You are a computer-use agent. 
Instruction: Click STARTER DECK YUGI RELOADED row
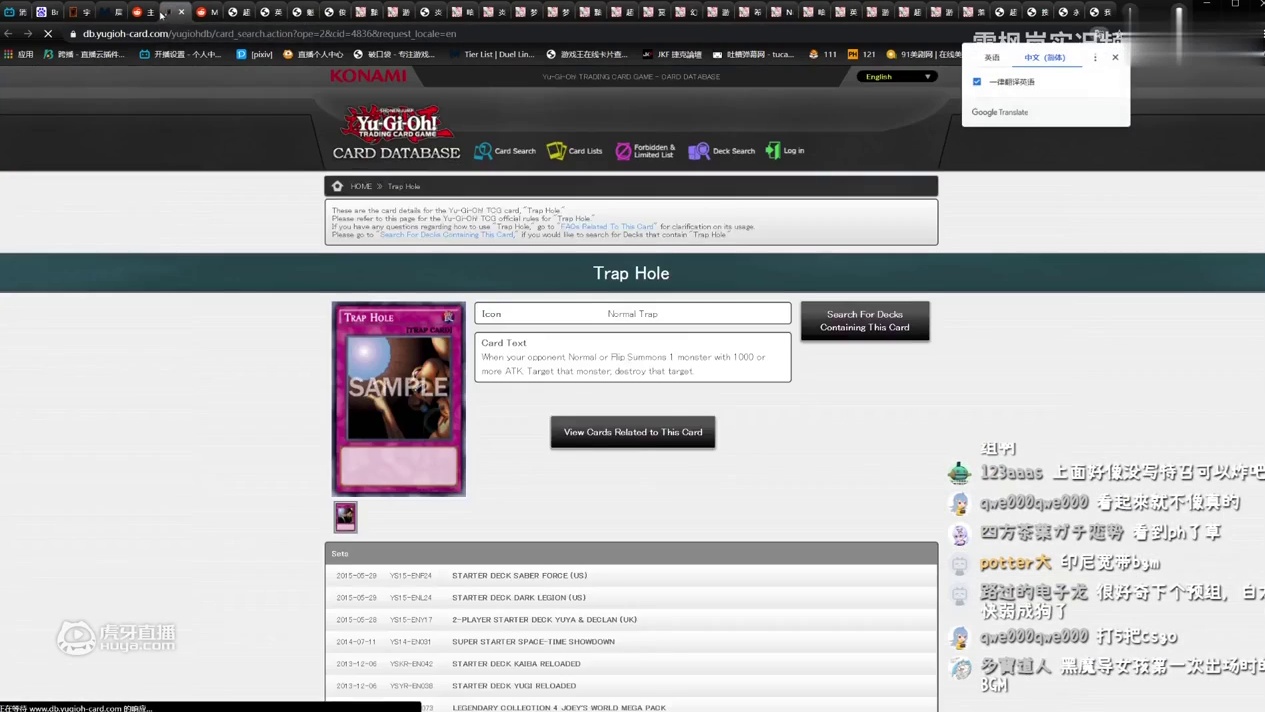631,686
